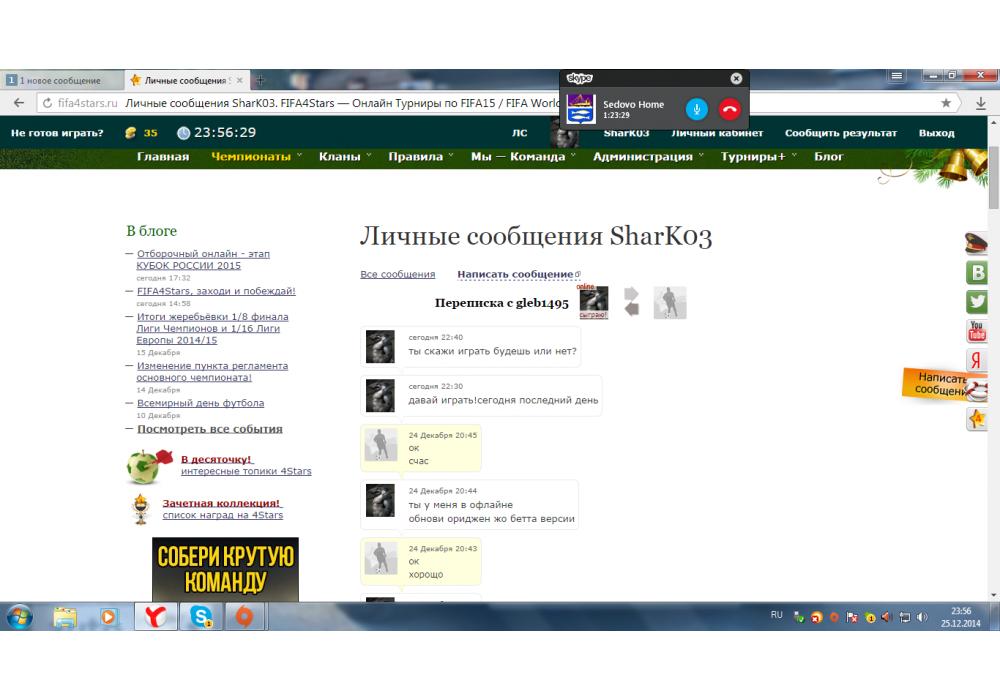Toggle the 'Не готов играть?' status
The width and height of the screenshot is (1000, 700).
tap(57, 133)
